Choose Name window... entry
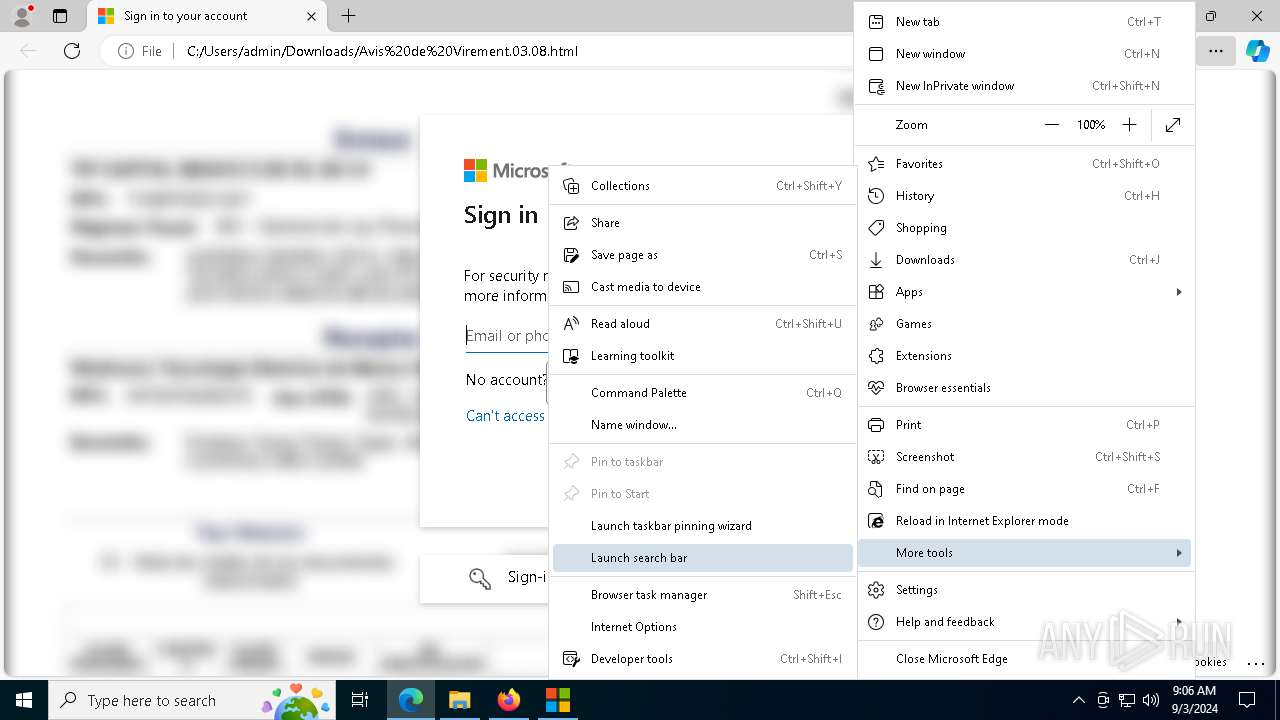The height and width of the screenshot is (720, 1280). [703, 425]
